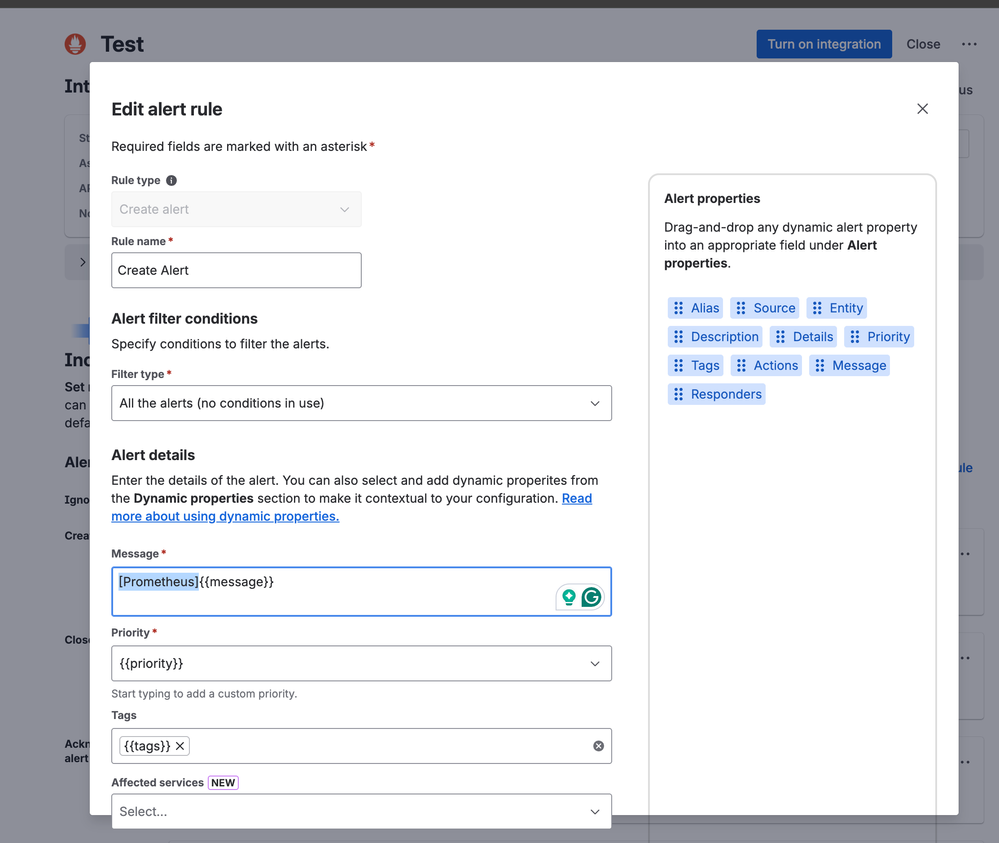The width and height of the screenshot is (999, 843).
Task: Expand the collapsed section chevron behind dialog
Action: [x=83, y=262]
